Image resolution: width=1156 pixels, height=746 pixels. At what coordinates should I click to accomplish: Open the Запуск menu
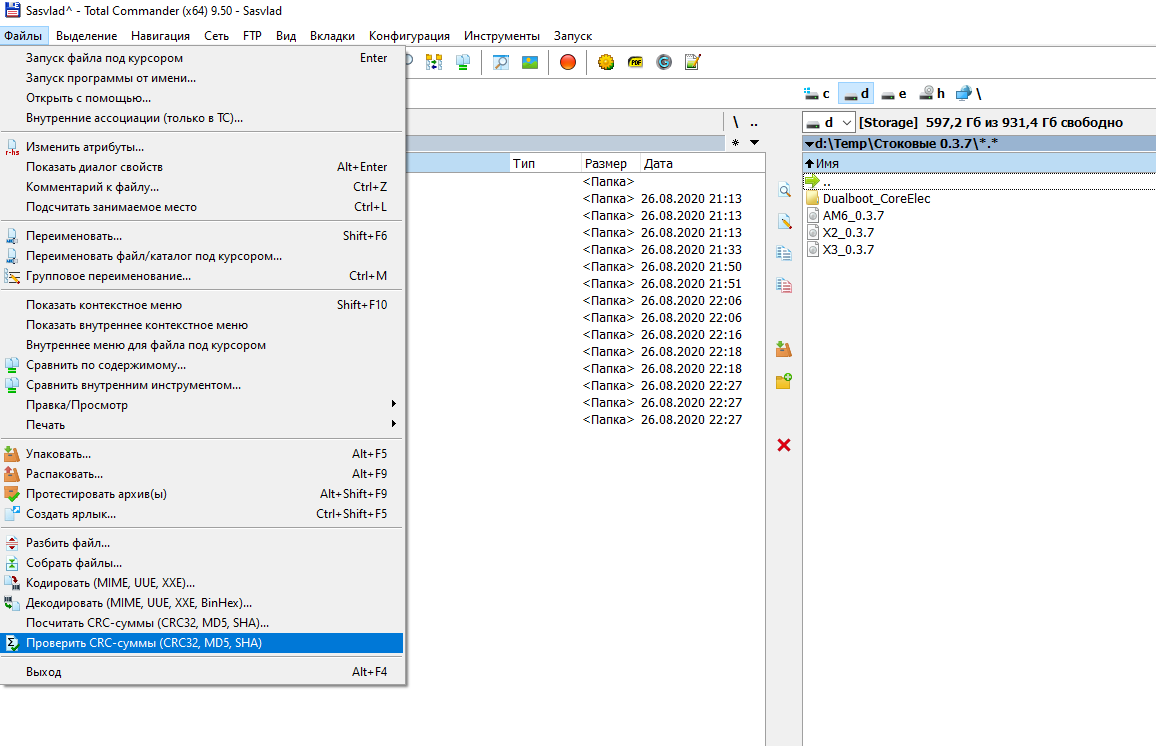[x=573, y=35]
